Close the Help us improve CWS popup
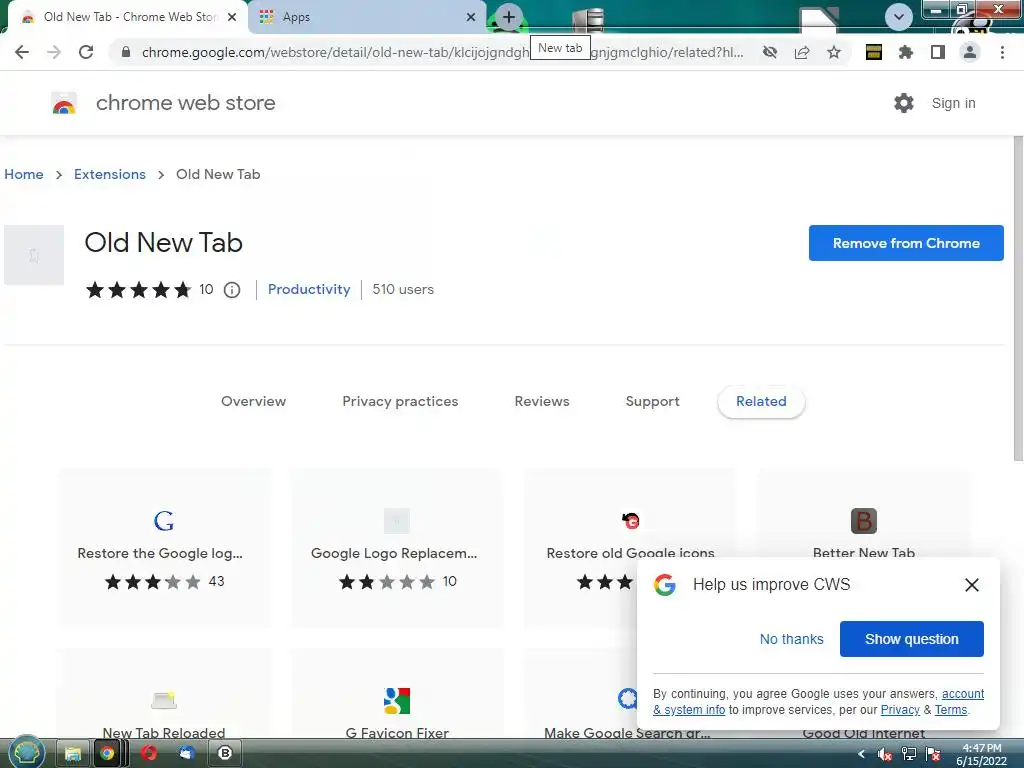1024x768 pixels. tap(972, 585)
